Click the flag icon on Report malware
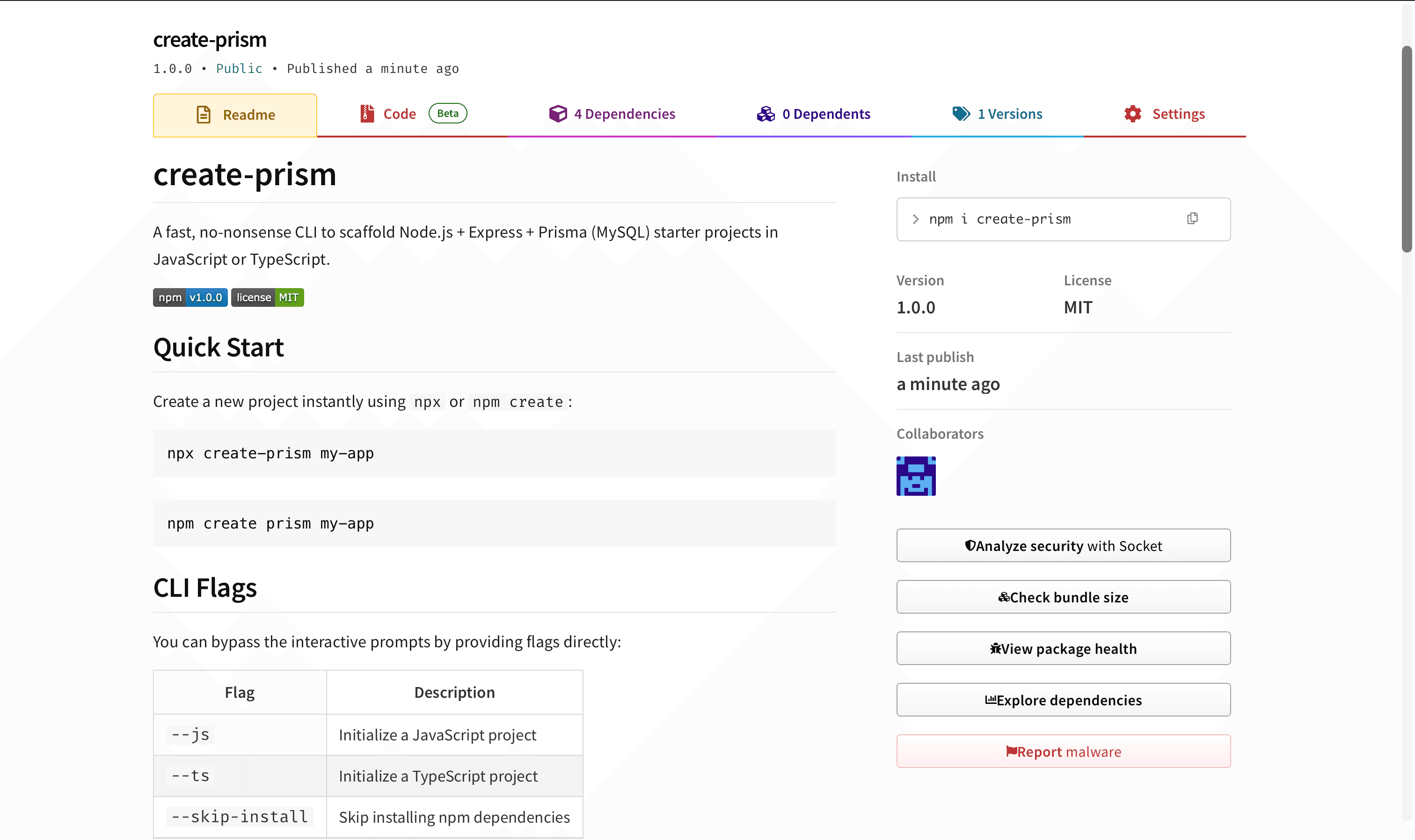 point(1011,751)
